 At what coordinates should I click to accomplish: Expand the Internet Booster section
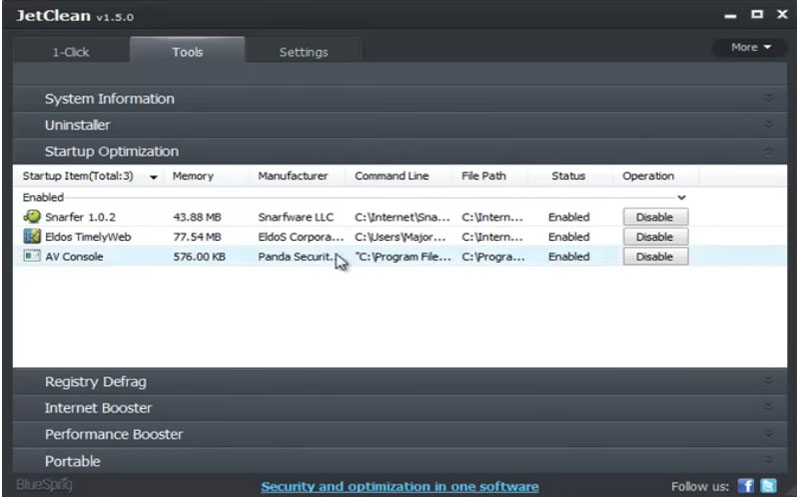[x=400, y=408]
